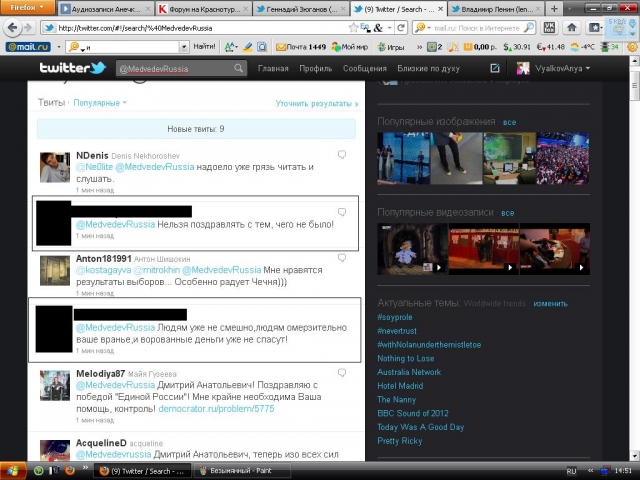Click the Twitter logo
Screen dimensions: 640x480
pos(73,68)
